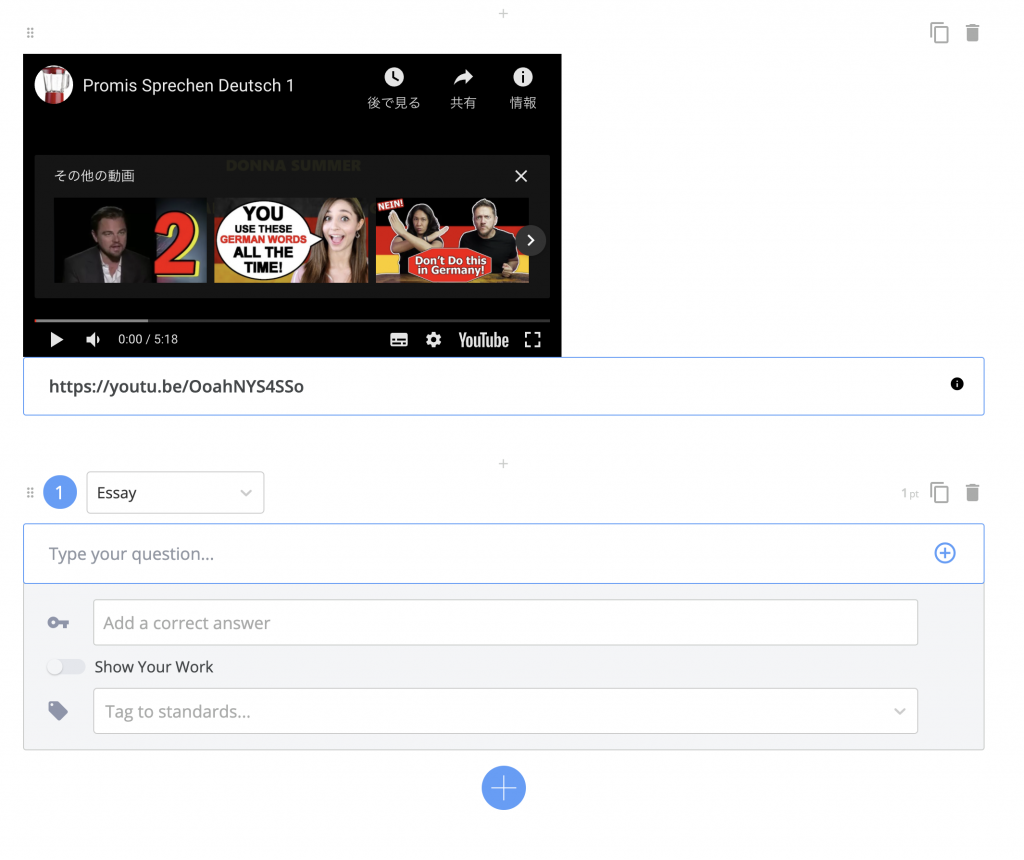The image size is (1024, 860).
Task: Click the Type your question input field
Action: click(400, 552)
